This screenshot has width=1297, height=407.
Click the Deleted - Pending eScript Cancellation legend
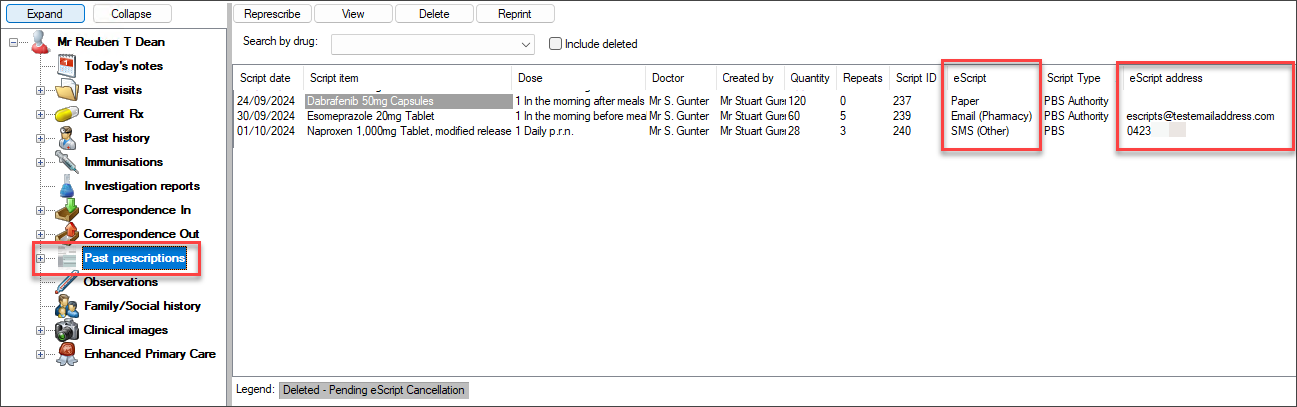(373, 390)
